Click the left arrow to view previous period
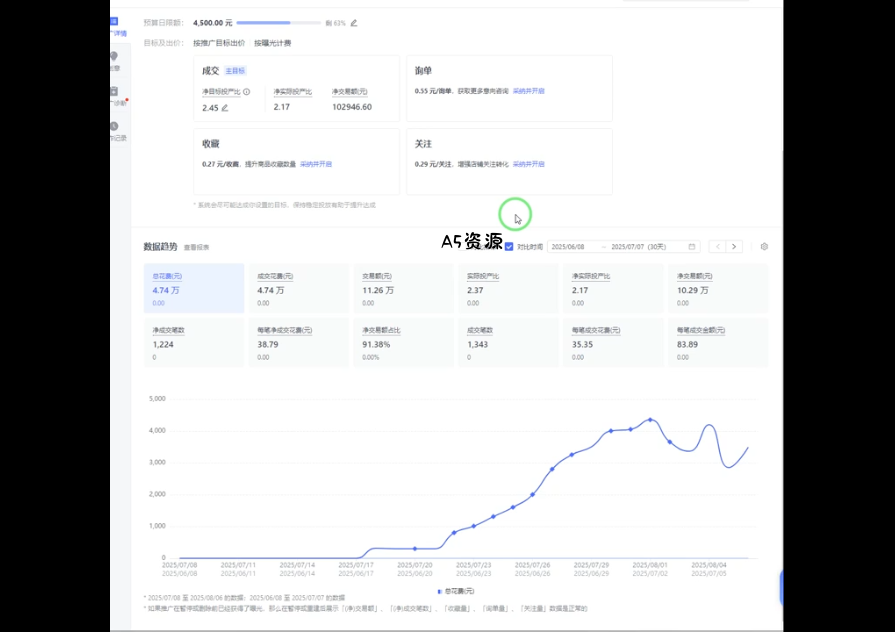Screen dimensions: 895x632 point(717,246)
